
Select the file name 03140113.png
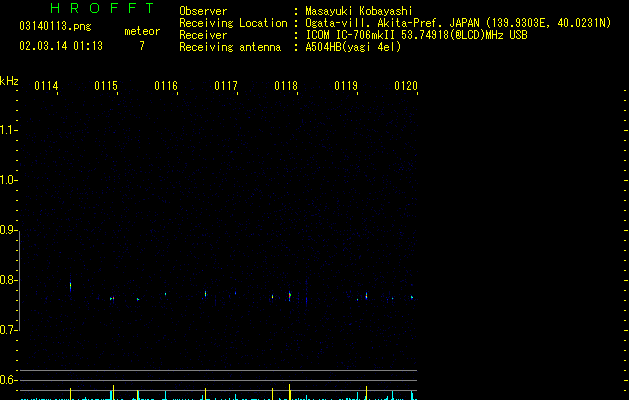click(55, 26)
